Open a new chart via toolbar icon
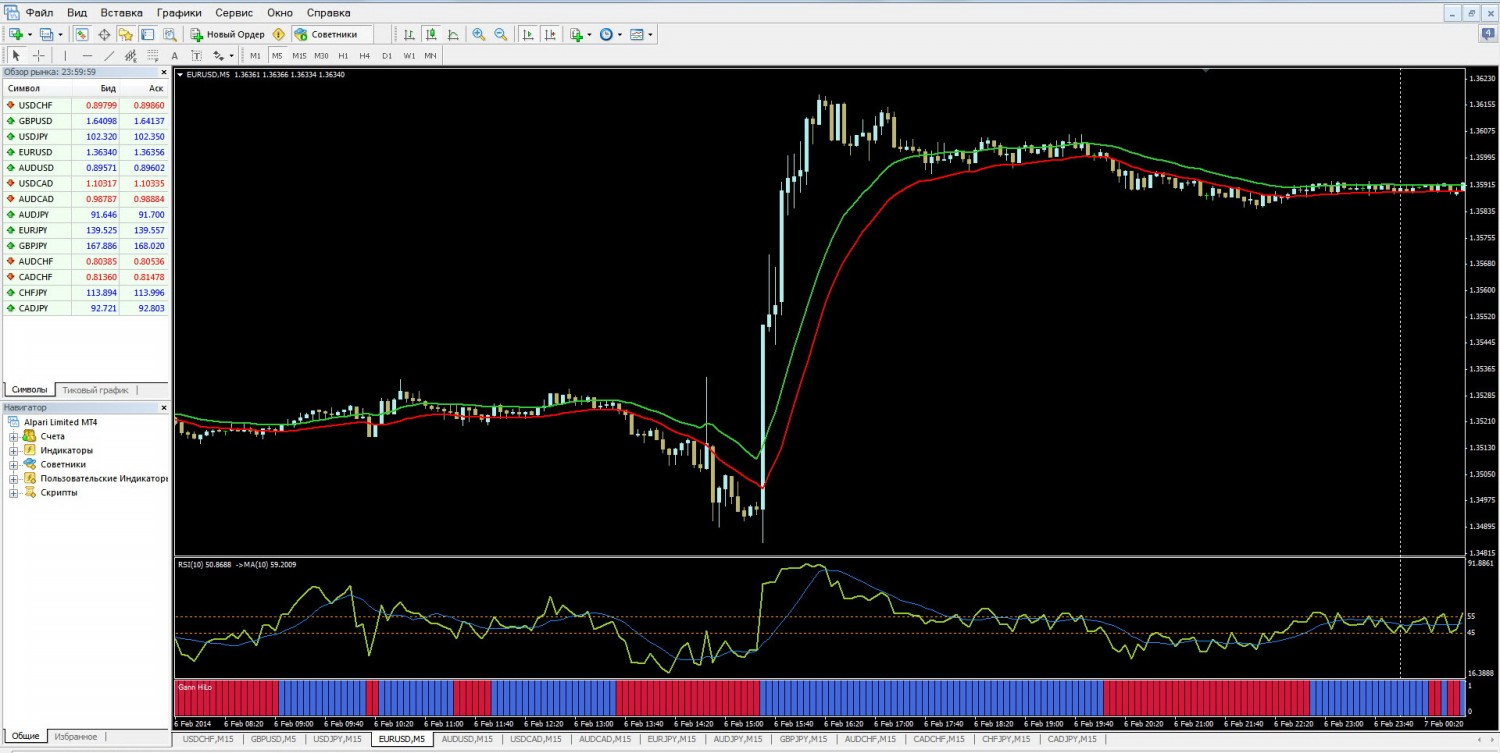This screenshot has width=1500, height=753. click(15, 34)
